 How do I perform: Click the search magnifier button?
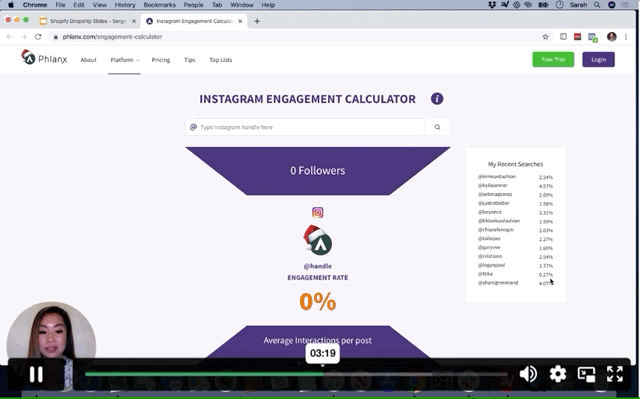point(437,127)
